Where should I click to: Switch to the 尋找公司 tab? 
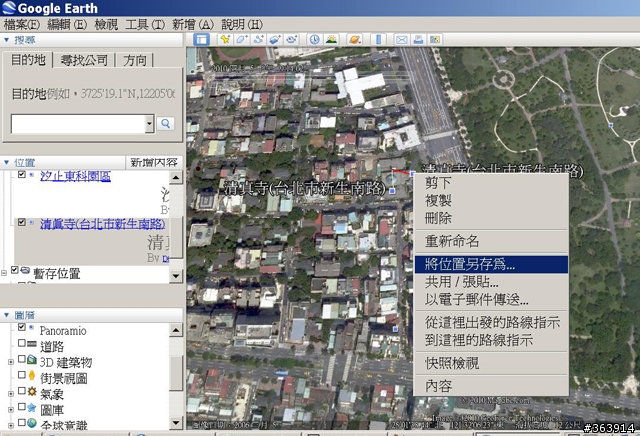pos(84,60)
